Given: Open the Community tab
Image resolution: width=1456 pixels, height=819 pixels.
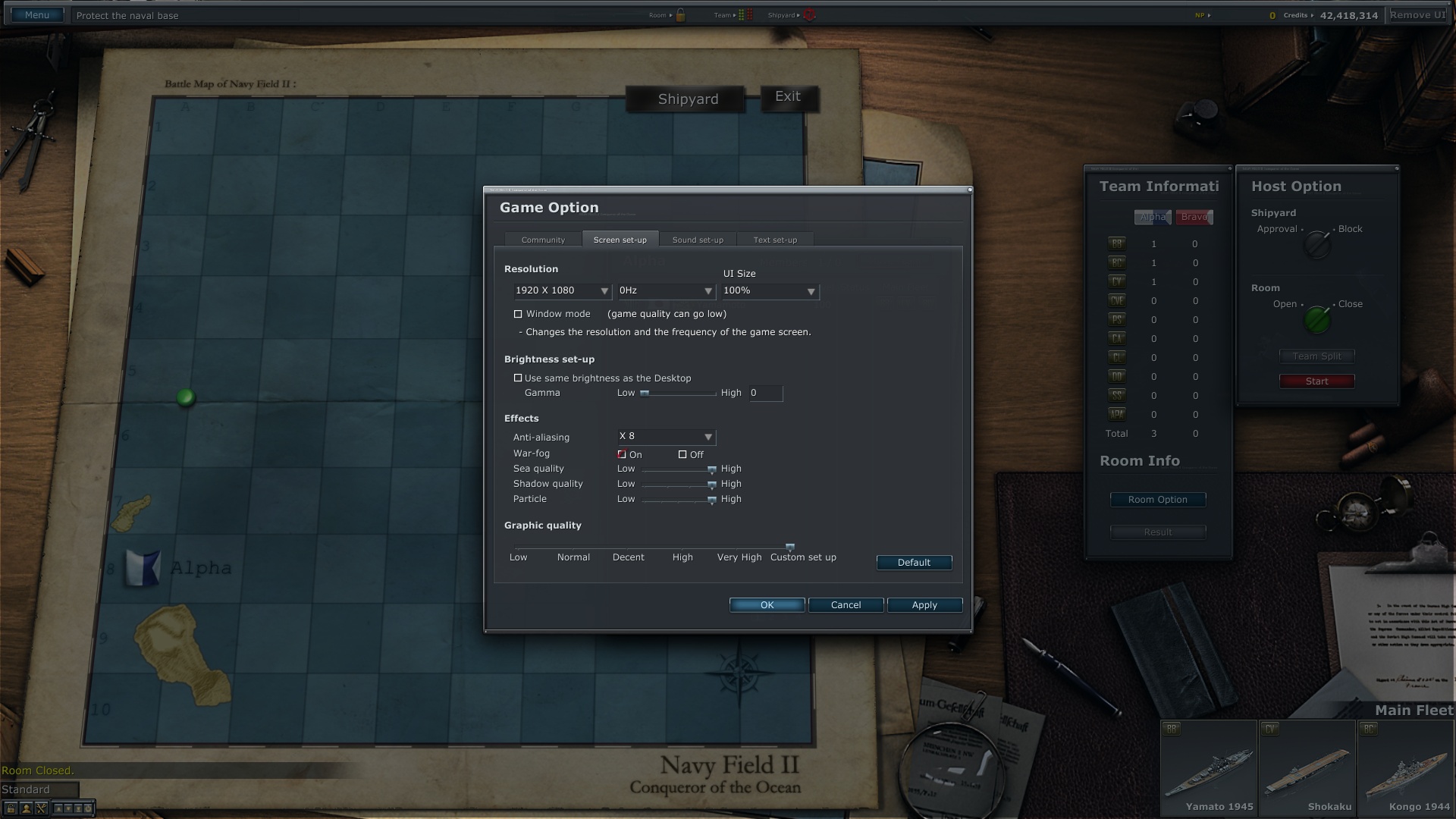Looking at the screenshot, I should (x=543, y=240).
